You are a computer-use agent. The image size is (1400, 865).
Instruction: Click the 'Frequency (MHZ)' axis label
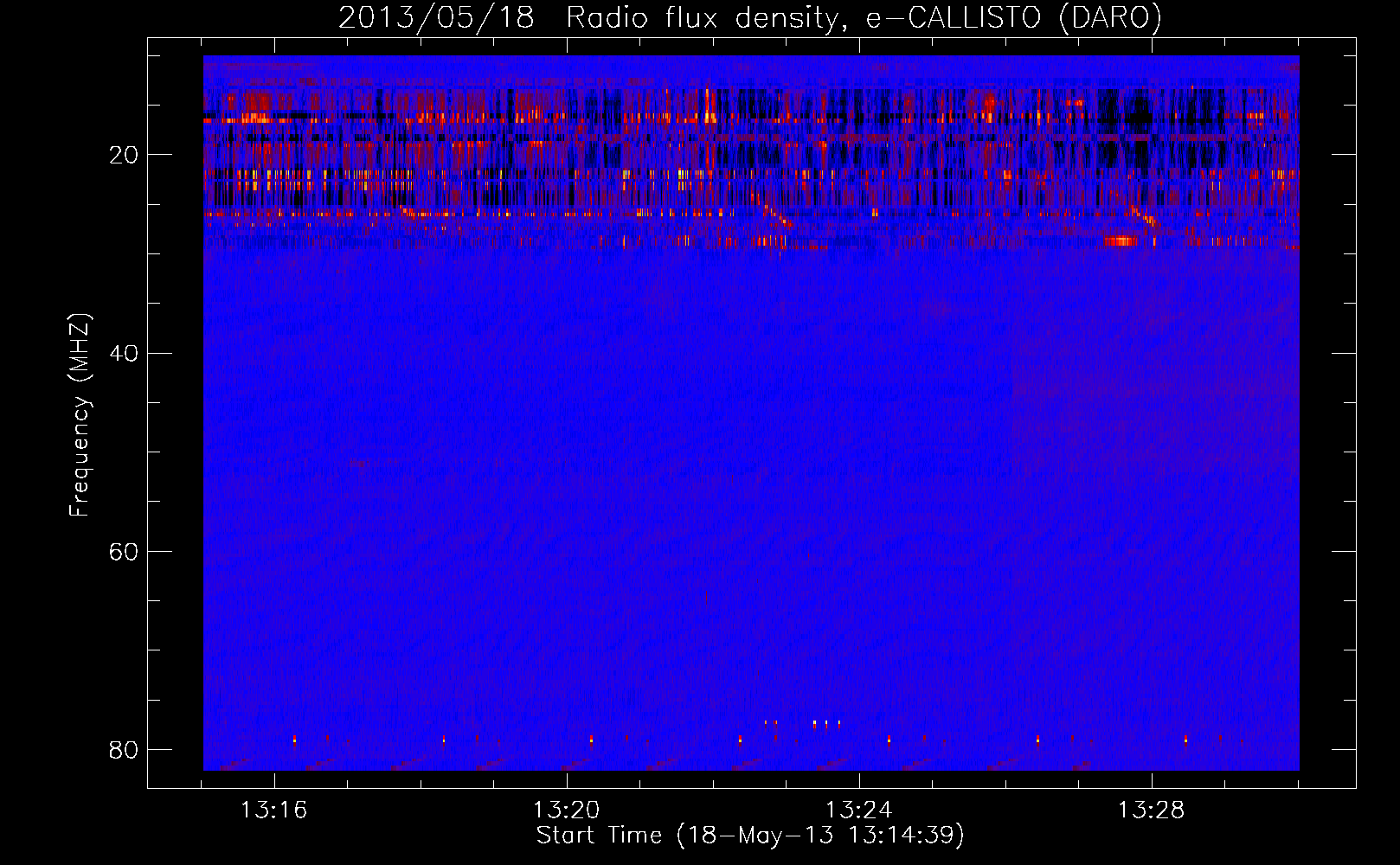80,415
